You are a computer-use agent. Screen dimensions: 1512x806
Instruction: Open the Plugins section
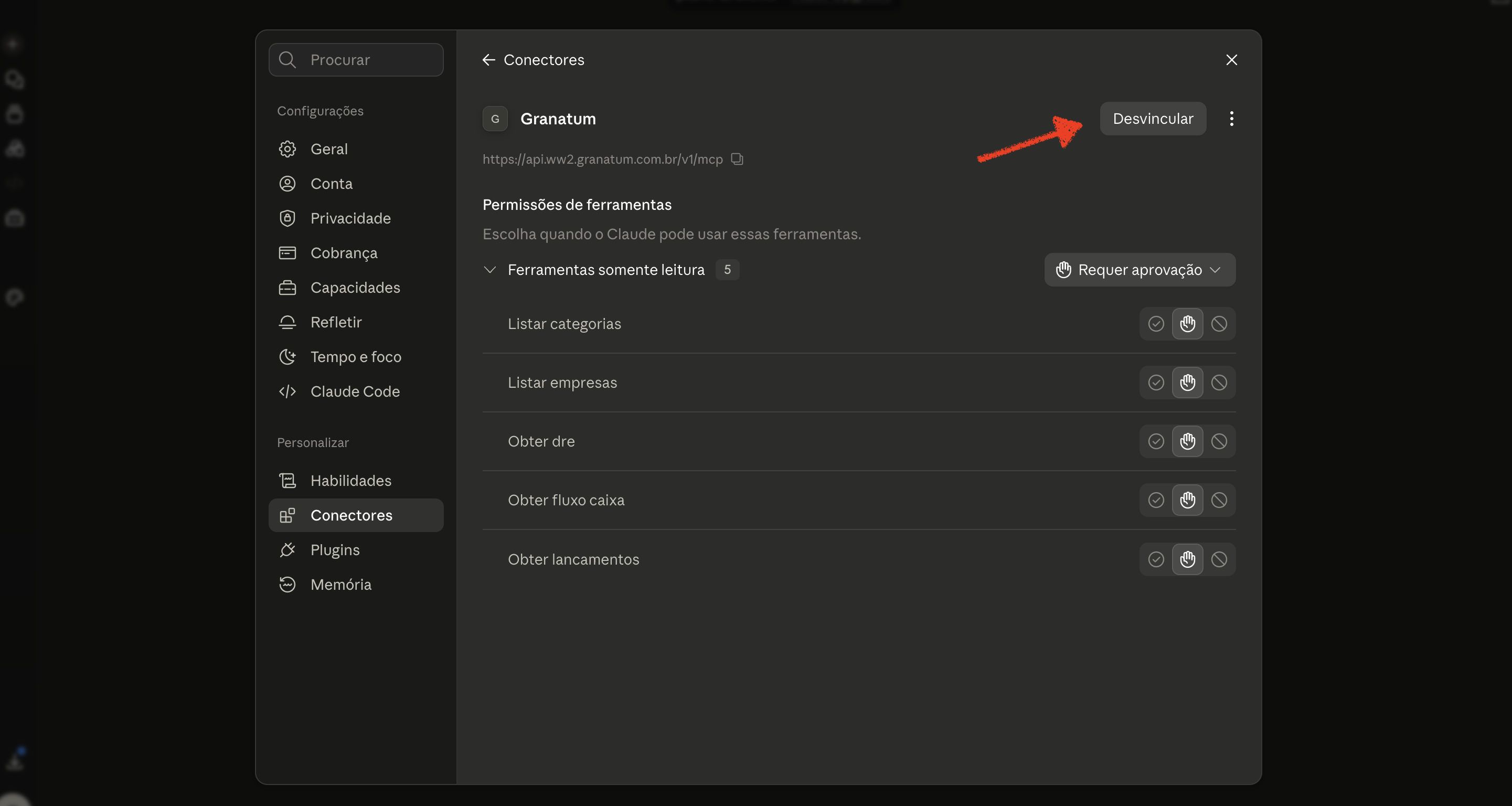pyautogui.click(x=356, y=550)
